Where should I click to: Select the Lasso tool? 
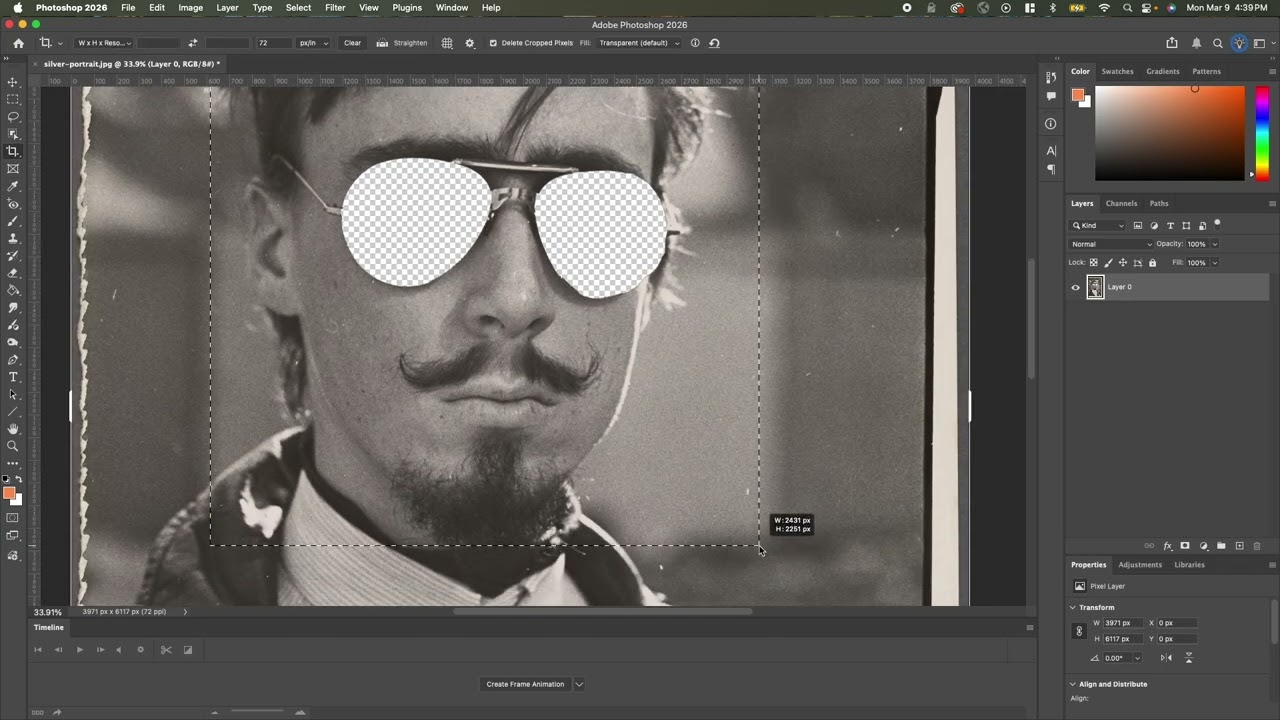point(13,117)
